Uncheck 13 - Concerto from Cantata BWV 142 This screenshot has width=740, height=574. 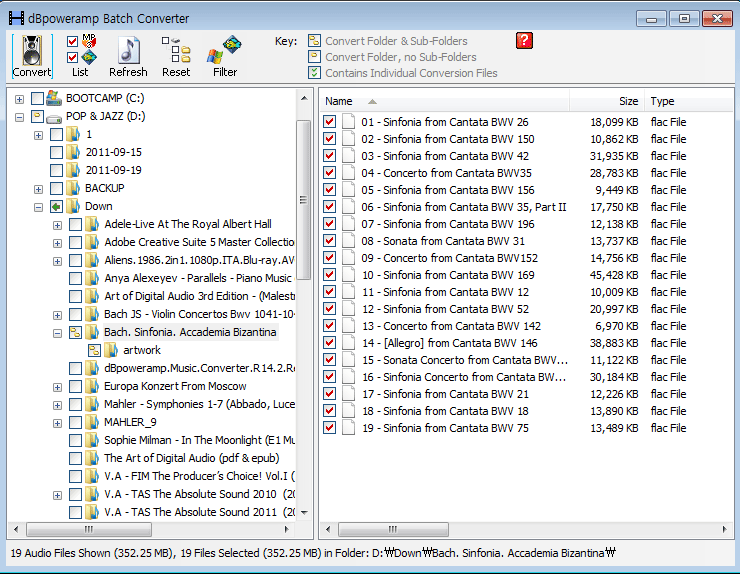click(x=329, y=326)
